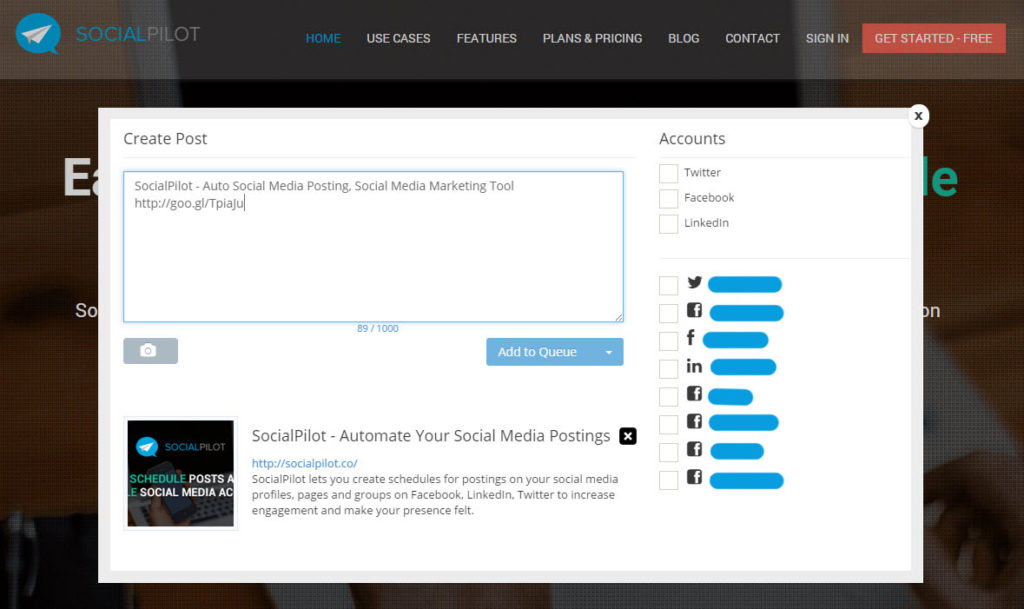Click the Schedule Posts preview thumbnail image
Screen dimensions: 1024x609
click(180, 472)
